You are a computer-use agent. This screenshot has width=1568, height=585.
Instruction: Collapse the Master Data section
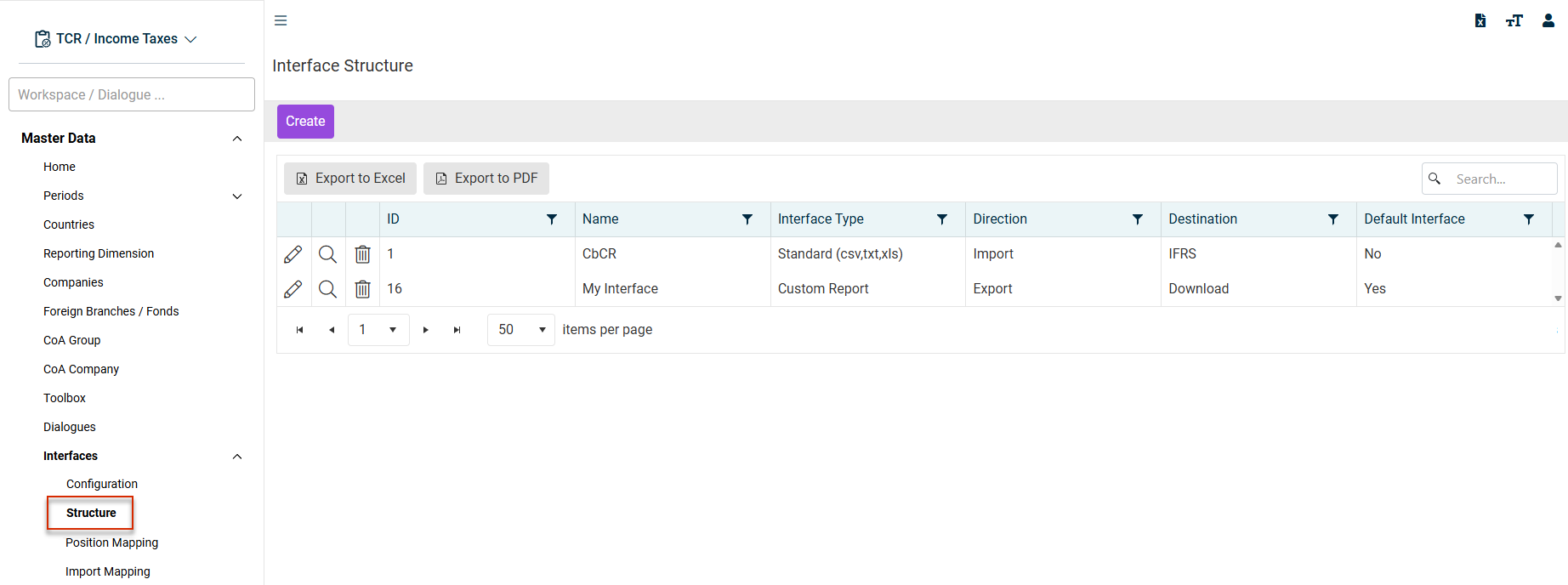click(237, 139)
